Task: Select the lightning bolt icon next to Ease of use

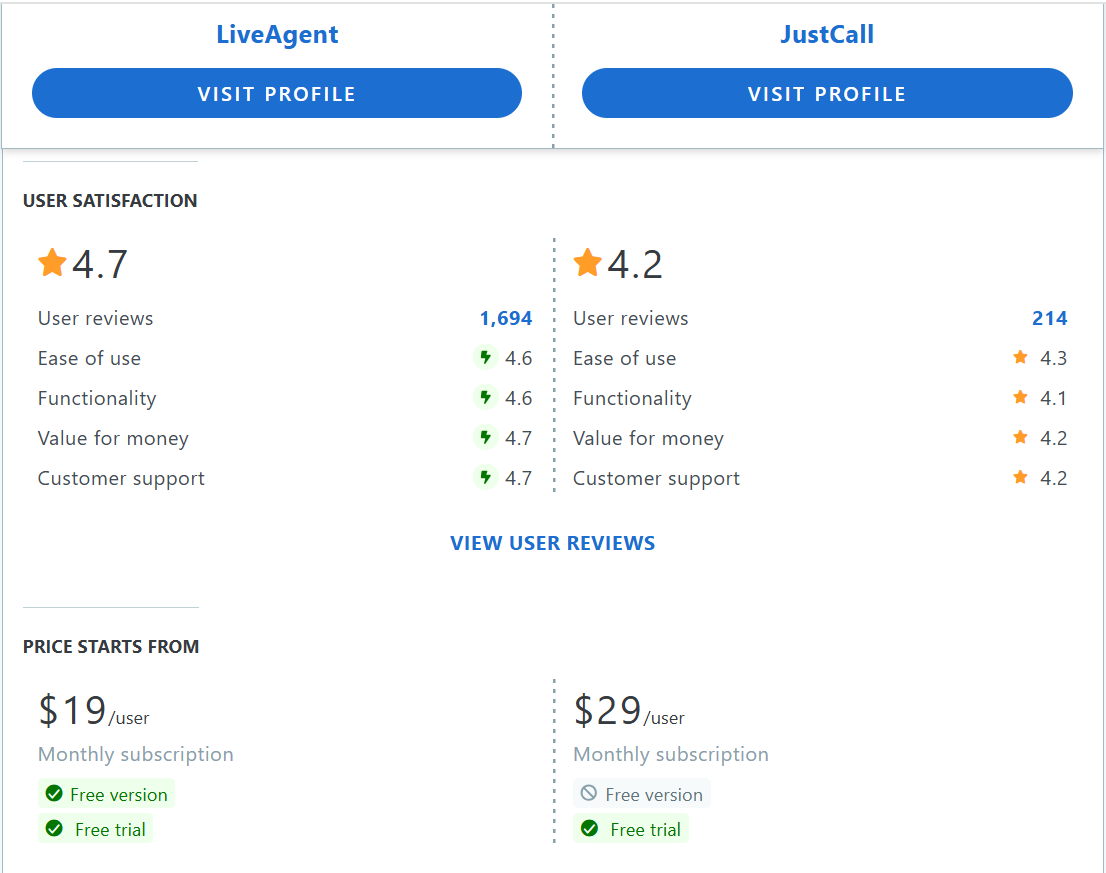Action: (x=485, y=357)
